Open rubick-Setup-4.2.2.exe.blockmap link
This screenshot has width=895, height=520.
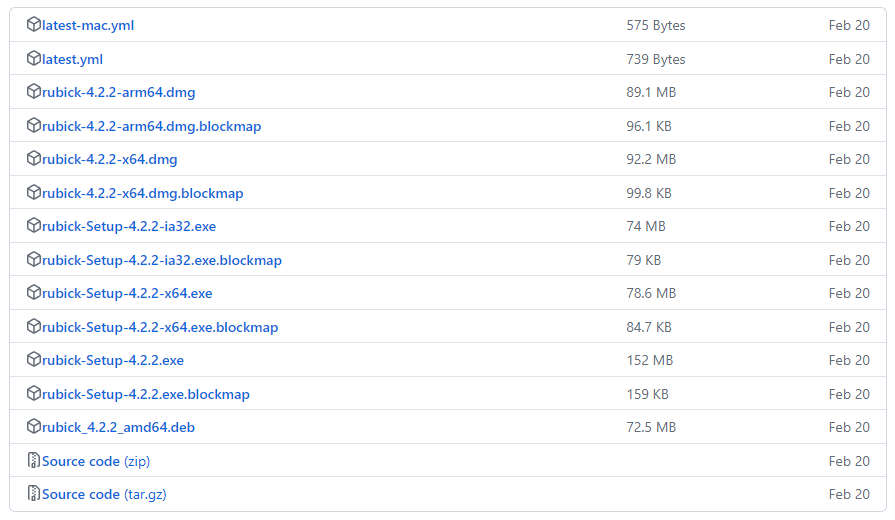pyautogui.click(x=146, y=394)
